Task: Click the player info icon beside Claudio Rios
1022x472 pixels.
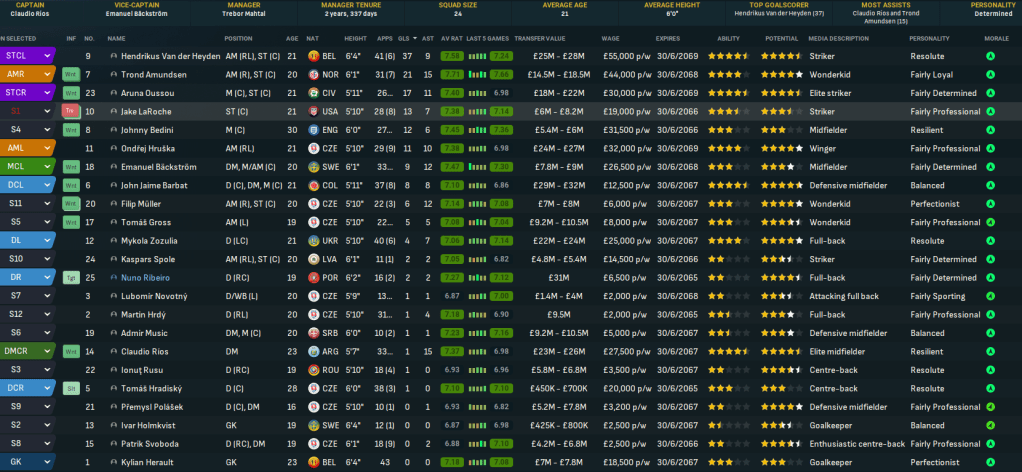Action: tap(113, 351)
